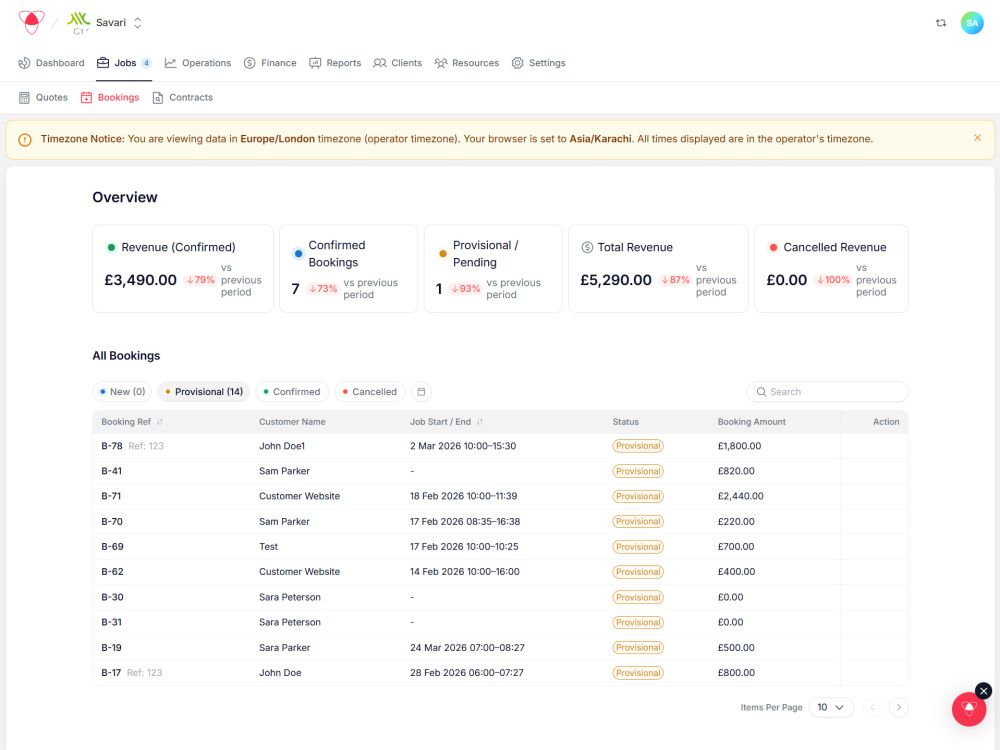The height and width of the screenshot is (750, 1000).
Task: Sort by Job Start / End column
Action: click(446, 422)
